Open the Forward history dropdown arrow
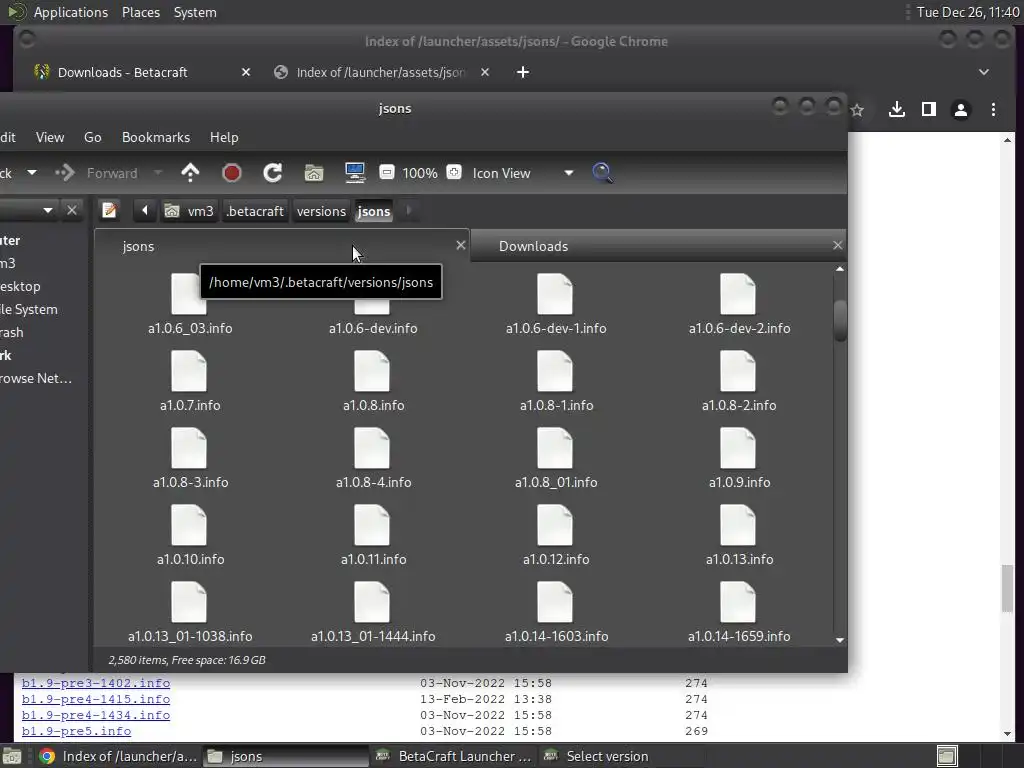1024x768 pixels. point(157,173)
